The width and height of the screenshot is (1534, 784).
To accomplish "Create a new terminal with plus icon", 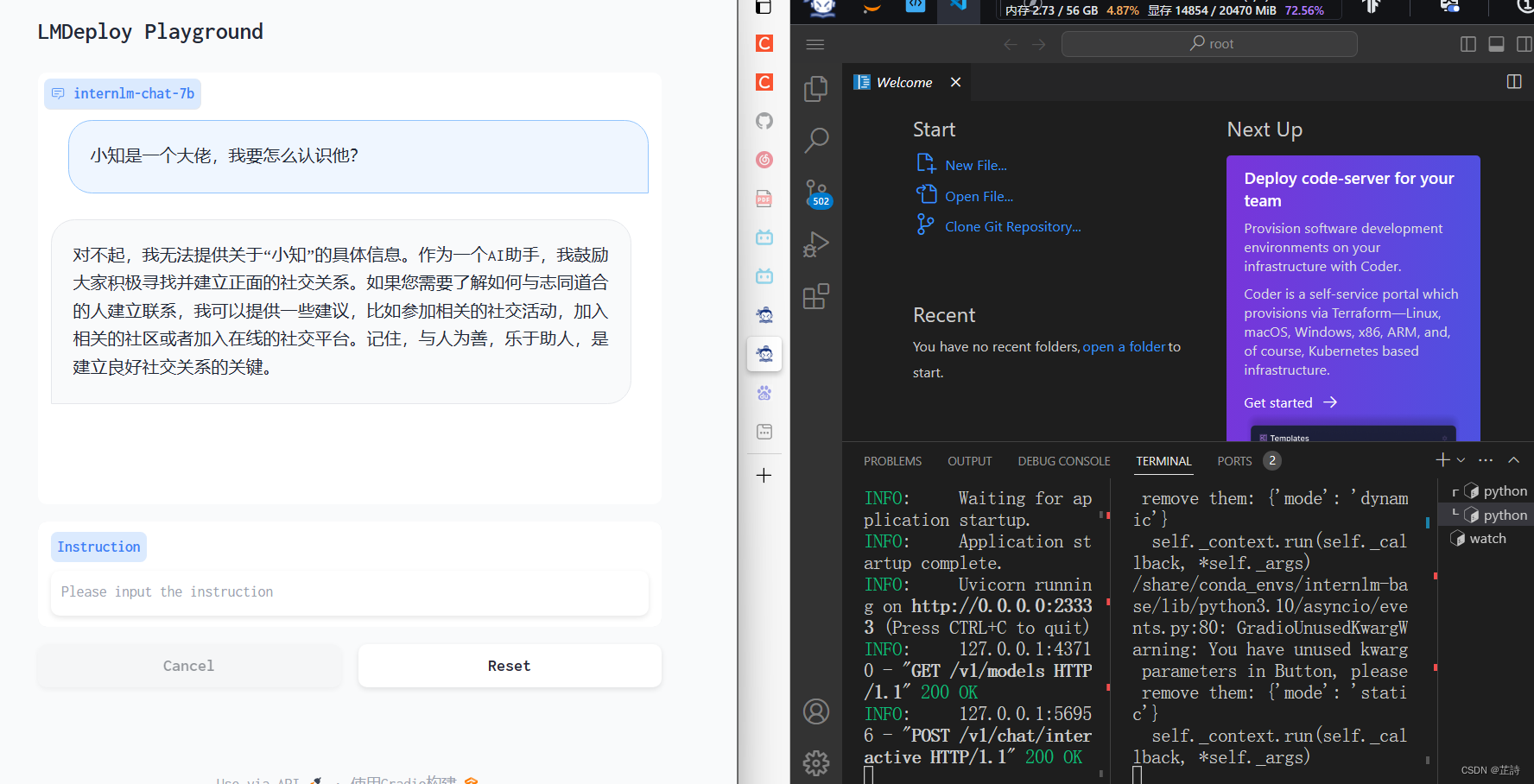I will [1442, 460].
